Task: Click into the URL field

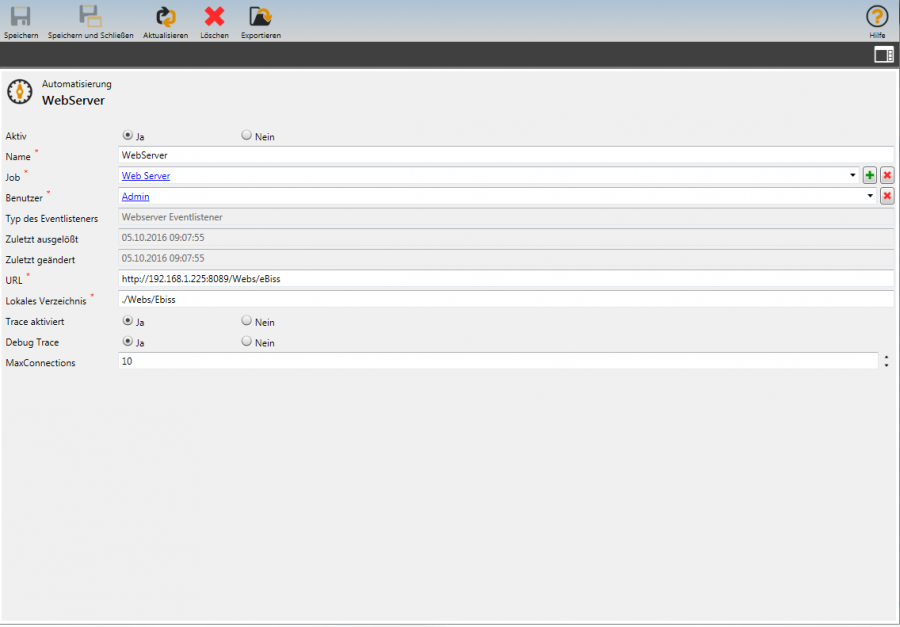Action: pyautogui.click(x=506, y=278)
